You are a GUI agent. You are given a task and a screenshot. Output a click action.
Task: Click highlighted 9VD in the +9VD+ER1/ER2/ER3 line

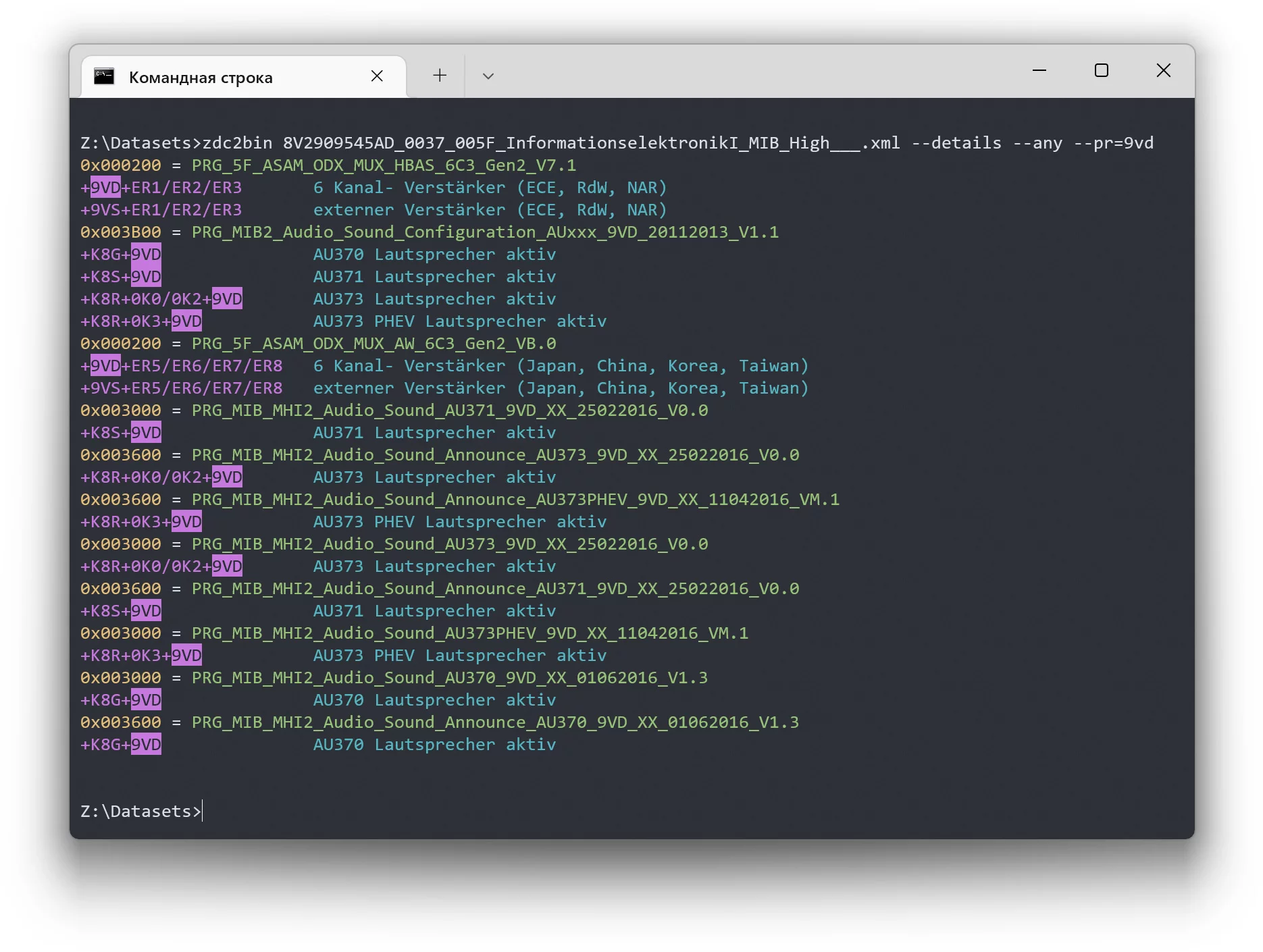105,188
